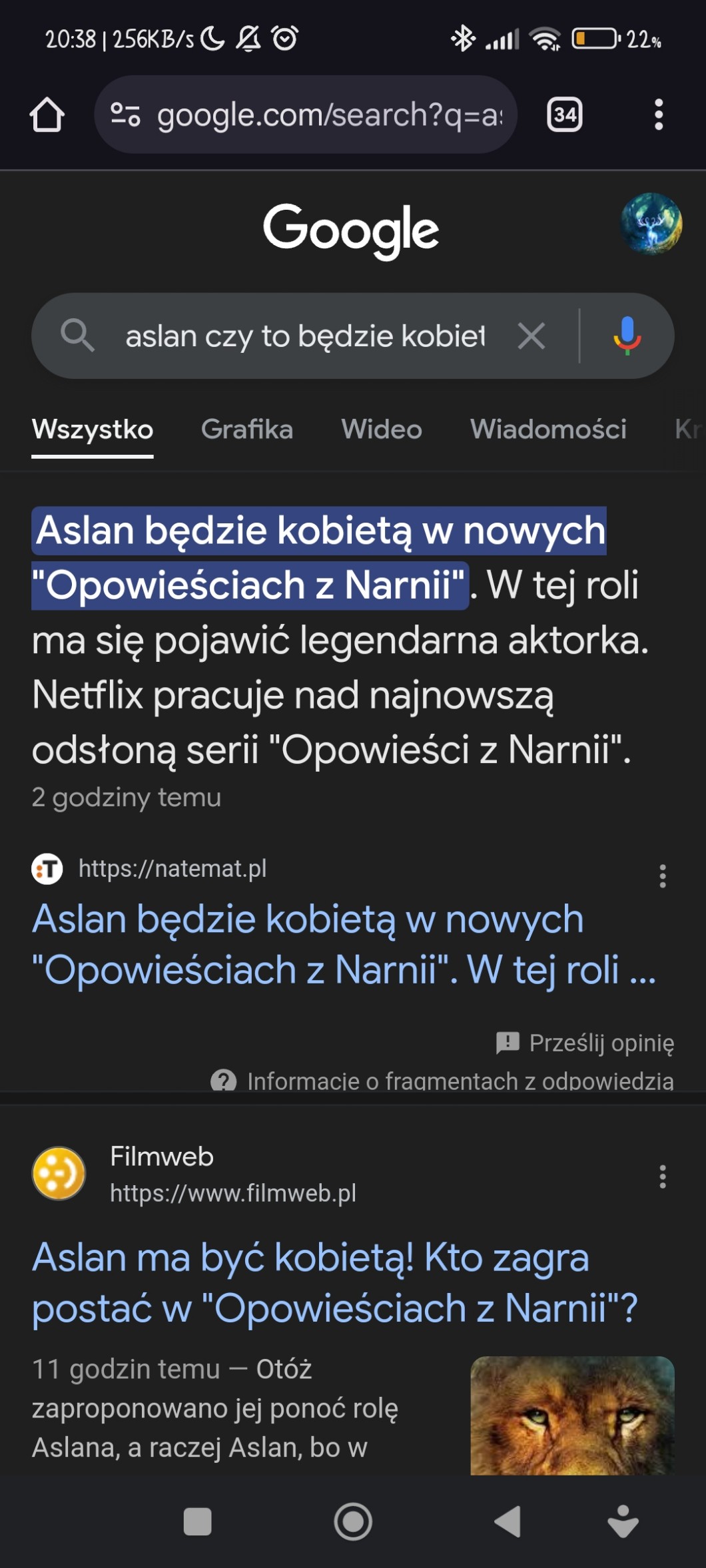Switch to the Grafika tab
706x1568 pixels.
click(x=247, y=429)
